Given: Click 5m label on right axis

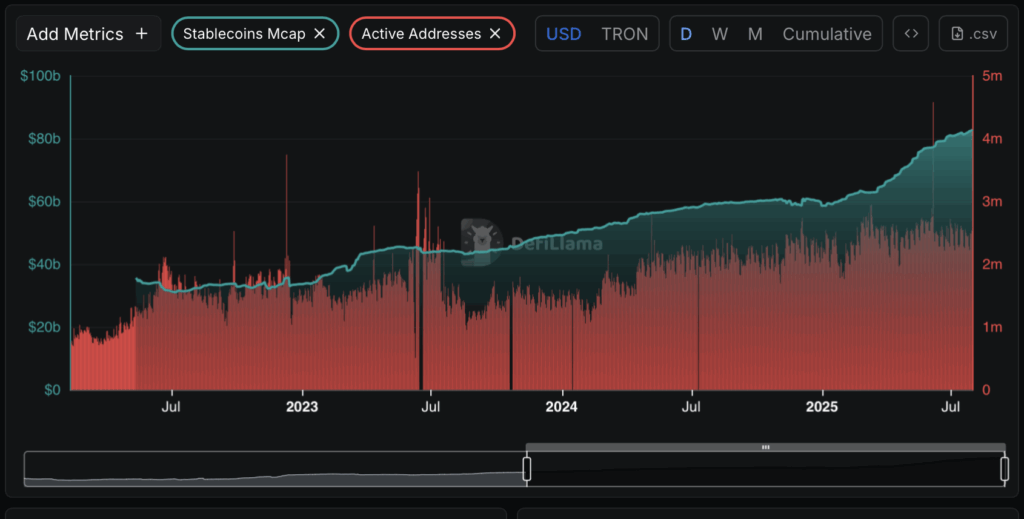Looking at the screenshot, I should click(x=992, y=76).
